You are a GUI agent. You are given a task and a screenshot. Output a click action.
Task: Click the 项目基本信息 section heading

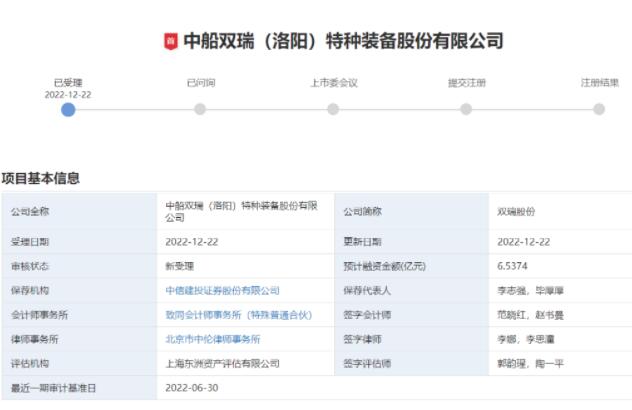pos(40,178)
